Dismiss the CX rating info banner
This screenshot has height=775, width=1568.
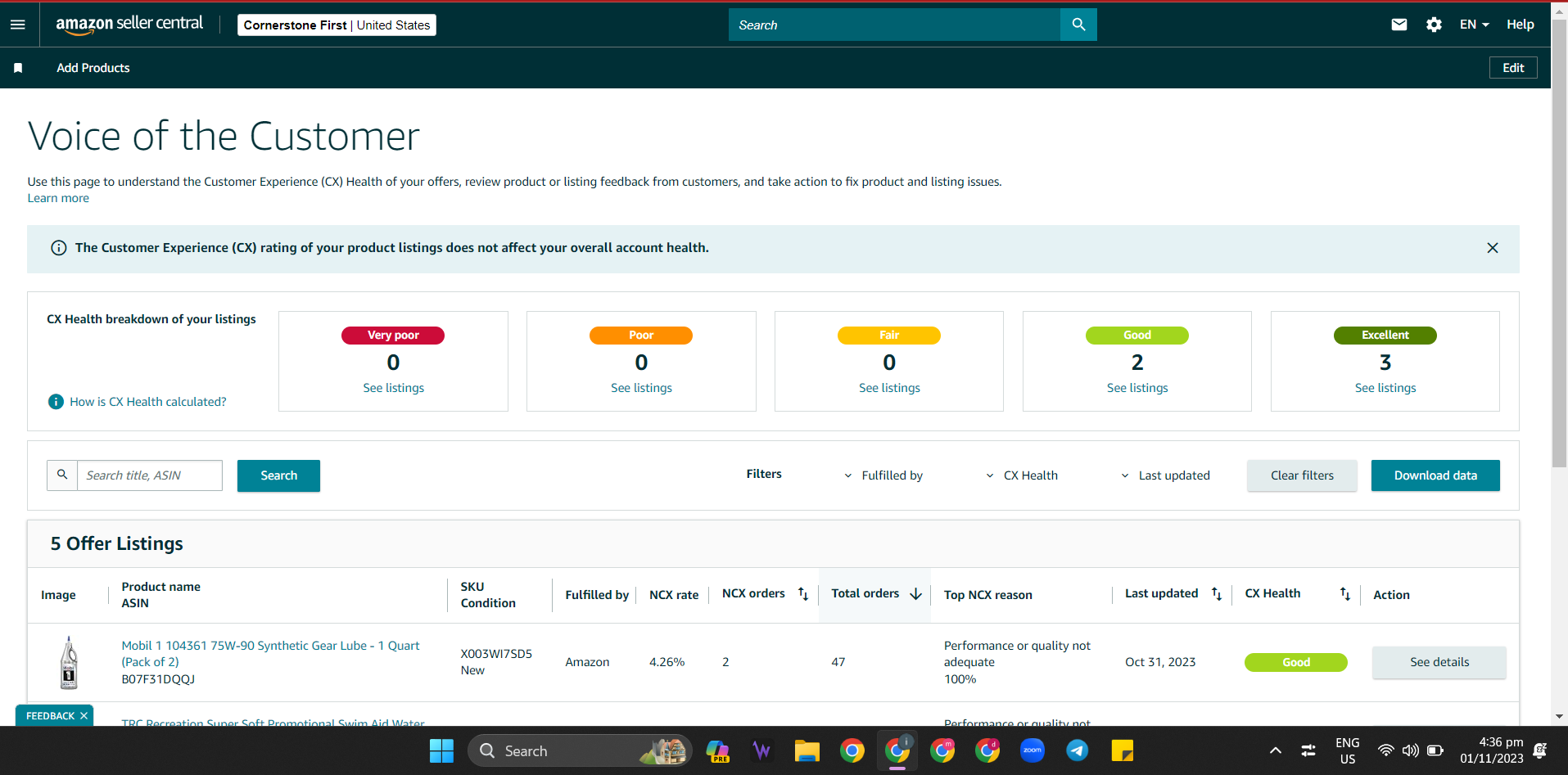click(1493, 248)
